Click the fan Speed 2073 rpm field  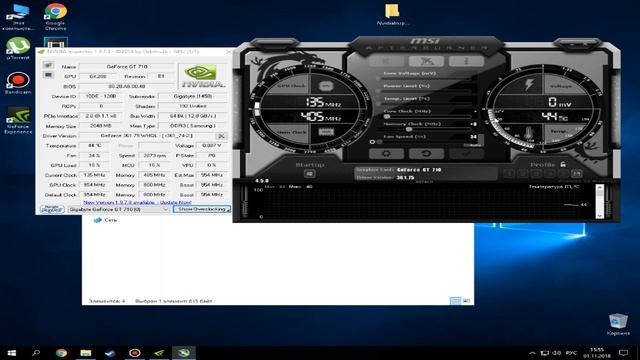[154, 156]
